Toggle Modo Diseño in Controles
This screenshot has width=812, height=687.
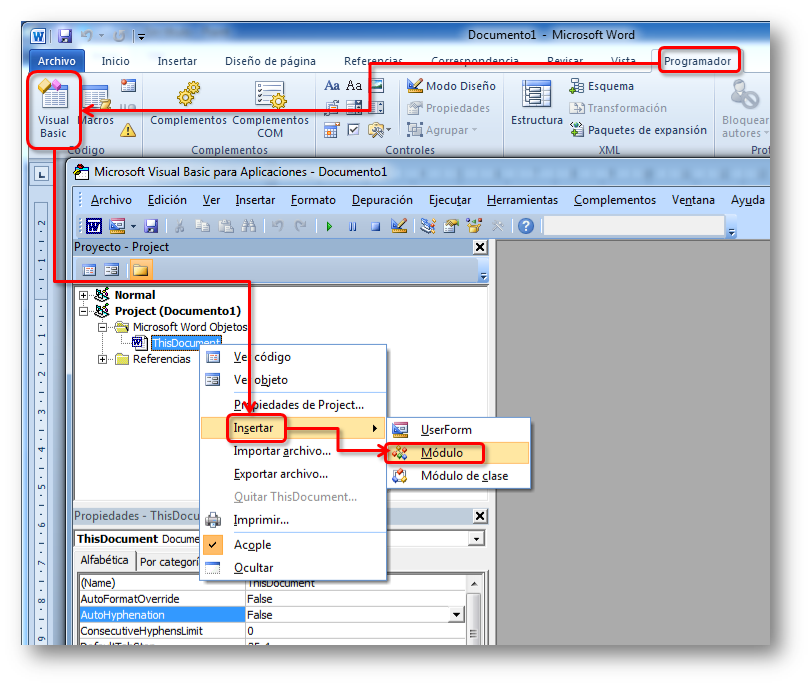tap(451, 86)
